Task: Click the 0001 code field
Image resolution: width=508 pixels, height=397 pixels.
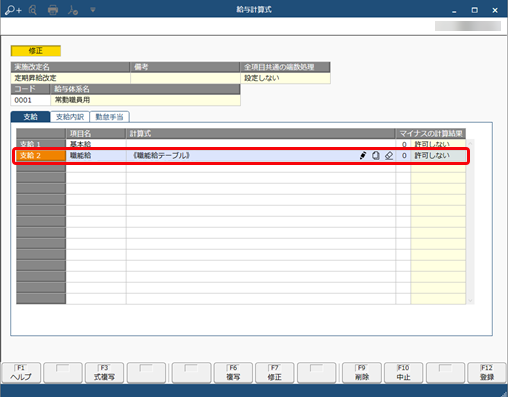Action: pyautogui.click(x=30, y=100)
